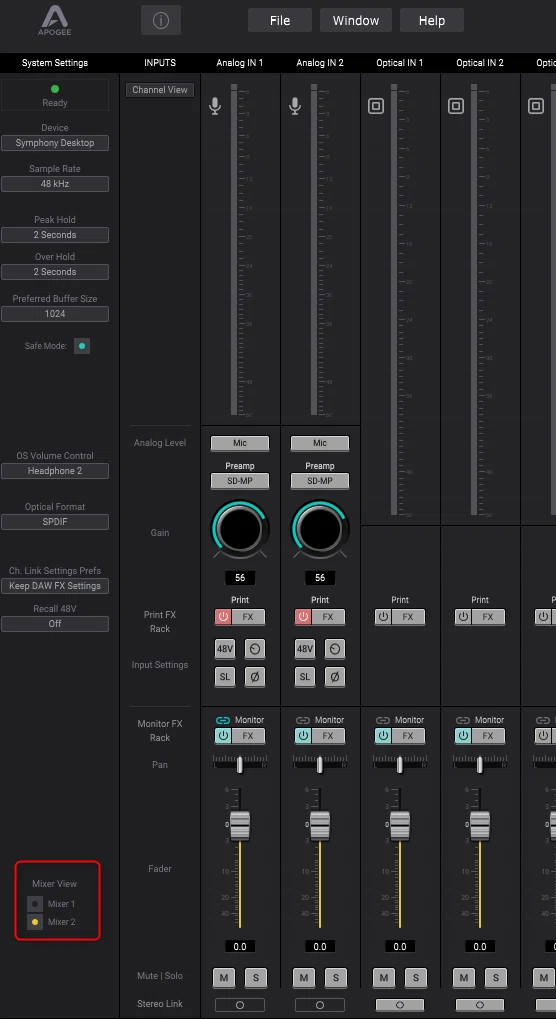Screen dimensions: 556x1019
Task: Open the Help menu
Action: [x=432, y=20]
